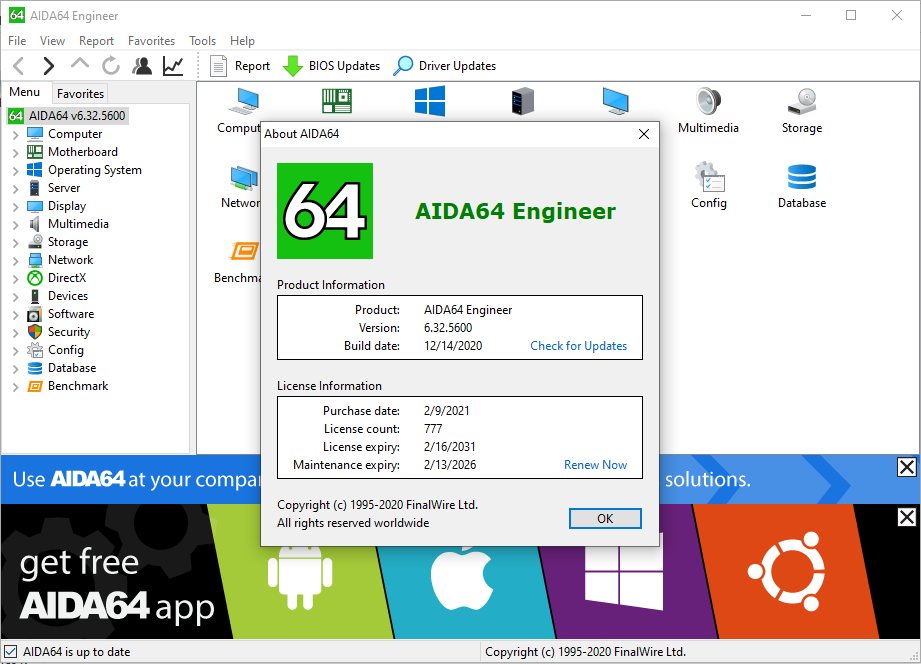
Task: Select Database in the tree
Action: click(72, 368)
